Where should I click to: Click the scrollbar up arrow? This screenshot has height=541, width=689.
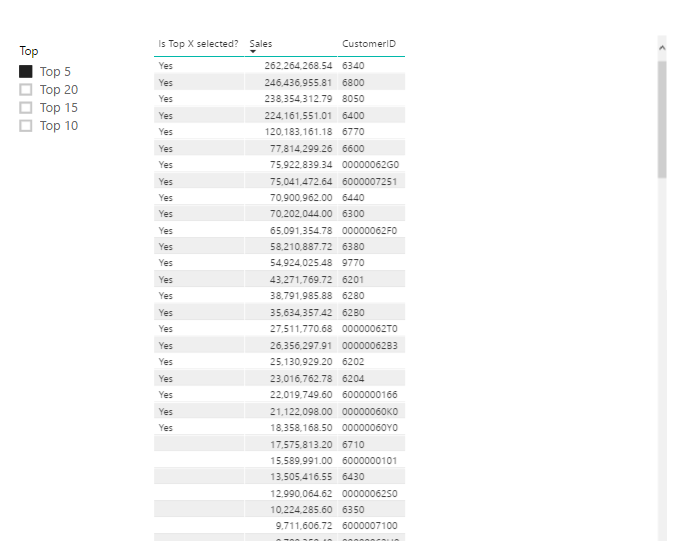coord(662,48)
